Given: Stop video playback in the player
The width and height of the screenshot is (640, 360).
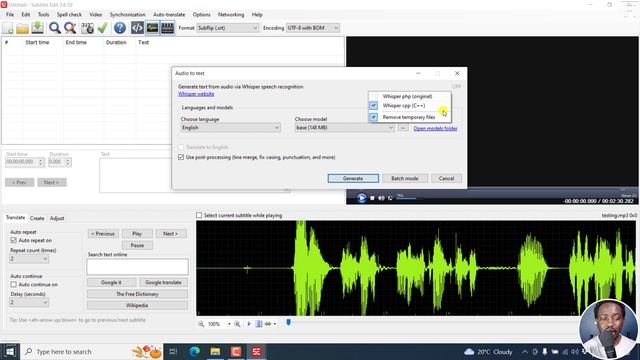Looking at the screenshot, I should point(372,198).
